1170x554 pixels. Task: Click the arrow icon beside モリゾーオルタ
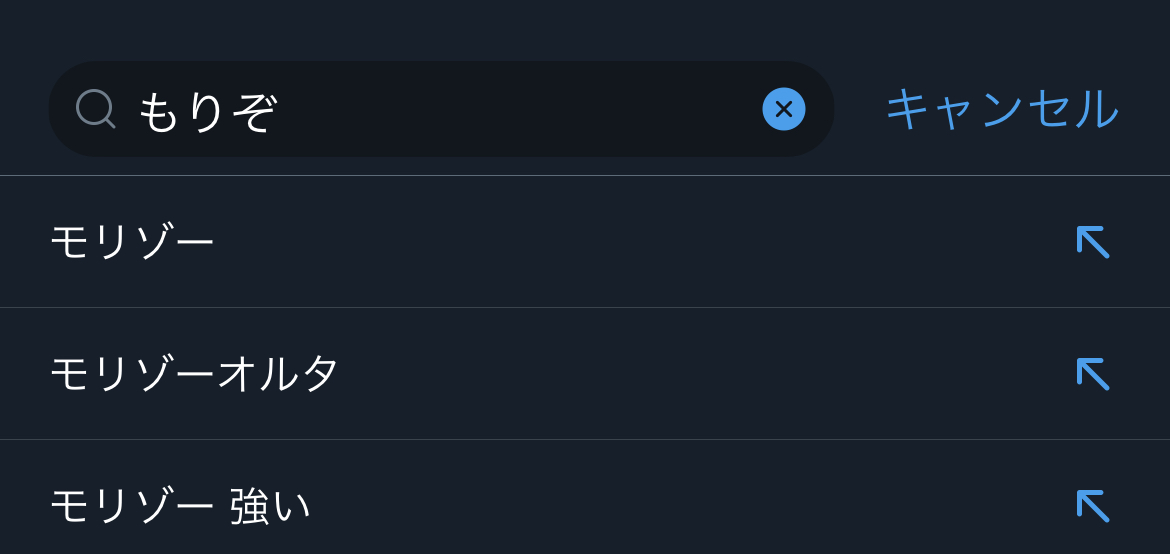[x=1092, y=374]
